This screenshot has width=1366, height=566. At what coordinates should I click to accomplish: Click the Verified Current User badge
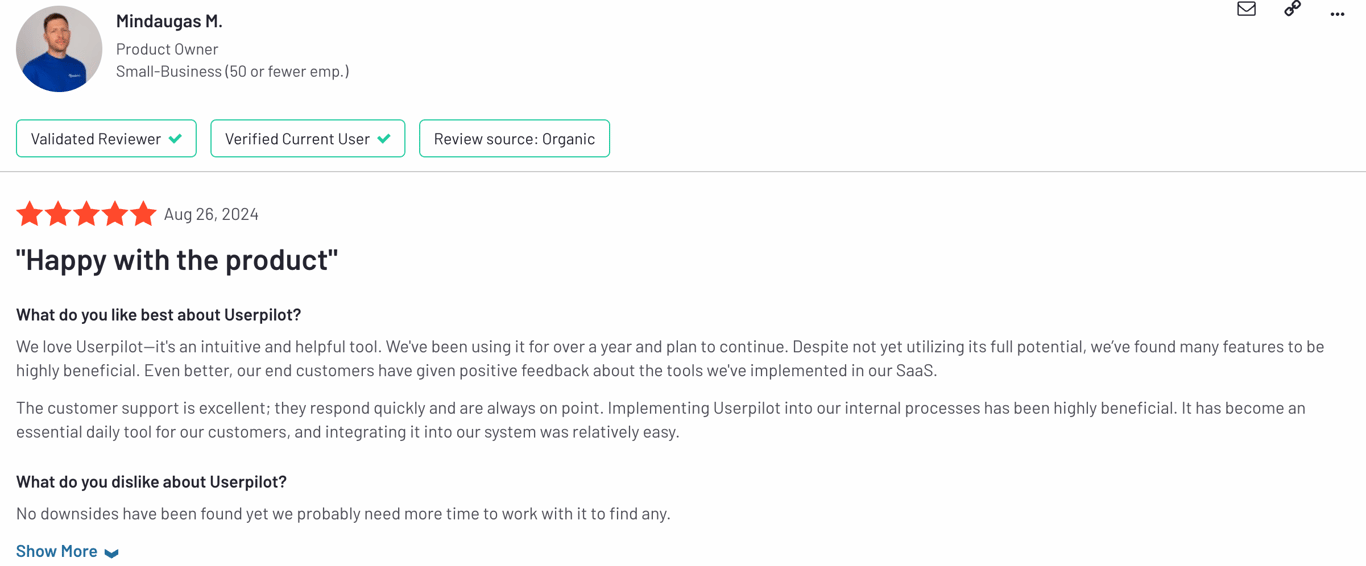point(308,139)
